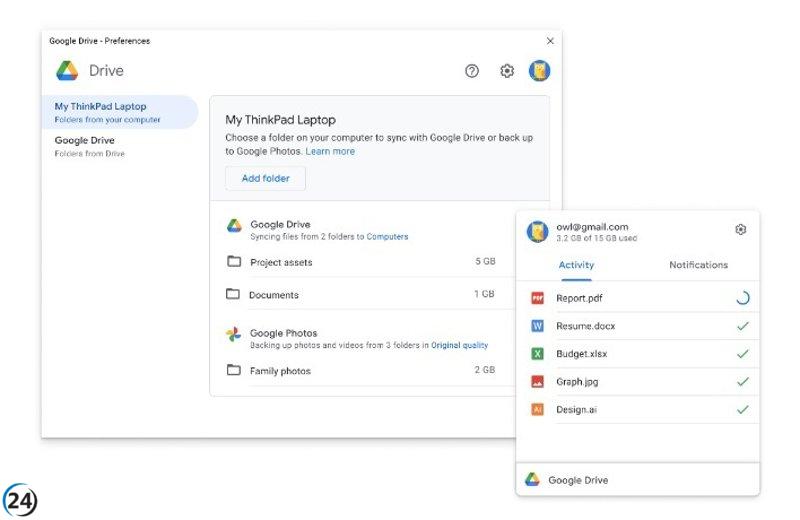This screenshot has width=800, height=520.
Task: Click the Design.ai Illustrator icon
Action: coord(537,410)
